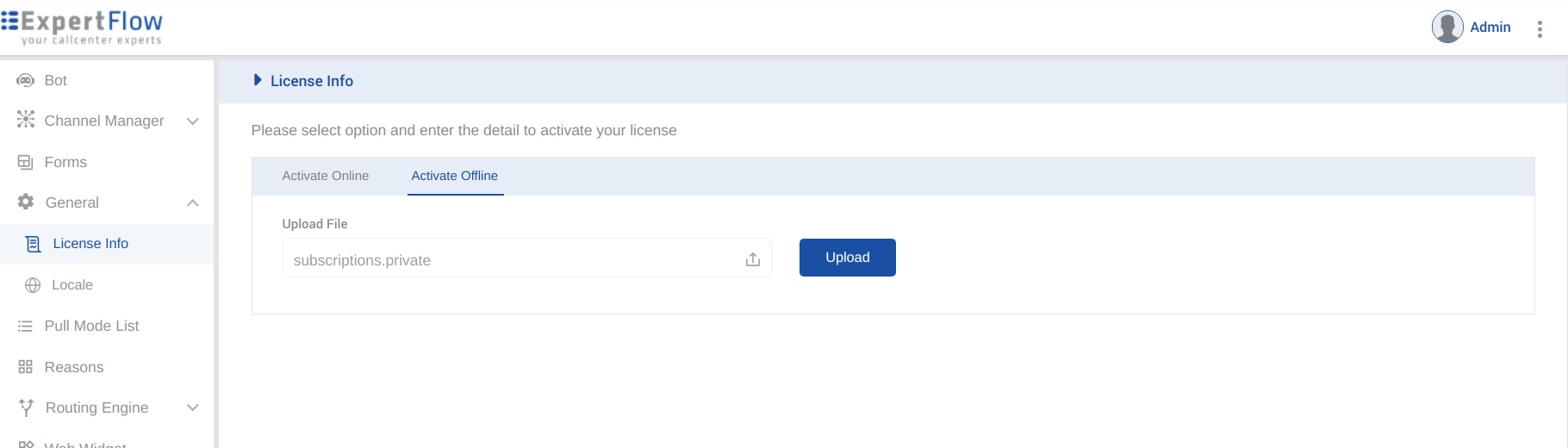Select the Activate Offline tab
Screen dimensions: 1568x448
coord(455,176)
